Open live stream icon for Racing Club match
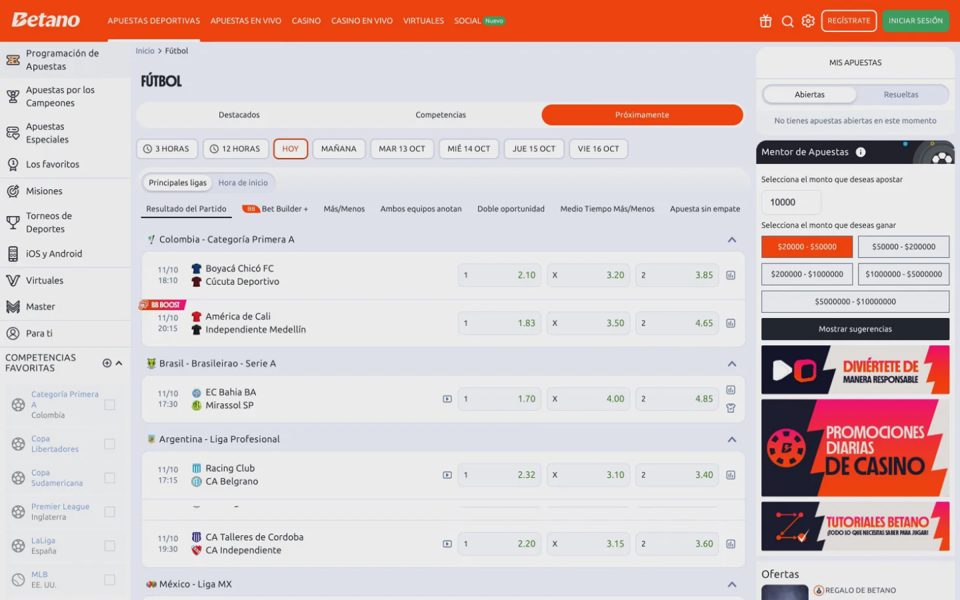The image size is (960, 600). click(x=447, y=475)
